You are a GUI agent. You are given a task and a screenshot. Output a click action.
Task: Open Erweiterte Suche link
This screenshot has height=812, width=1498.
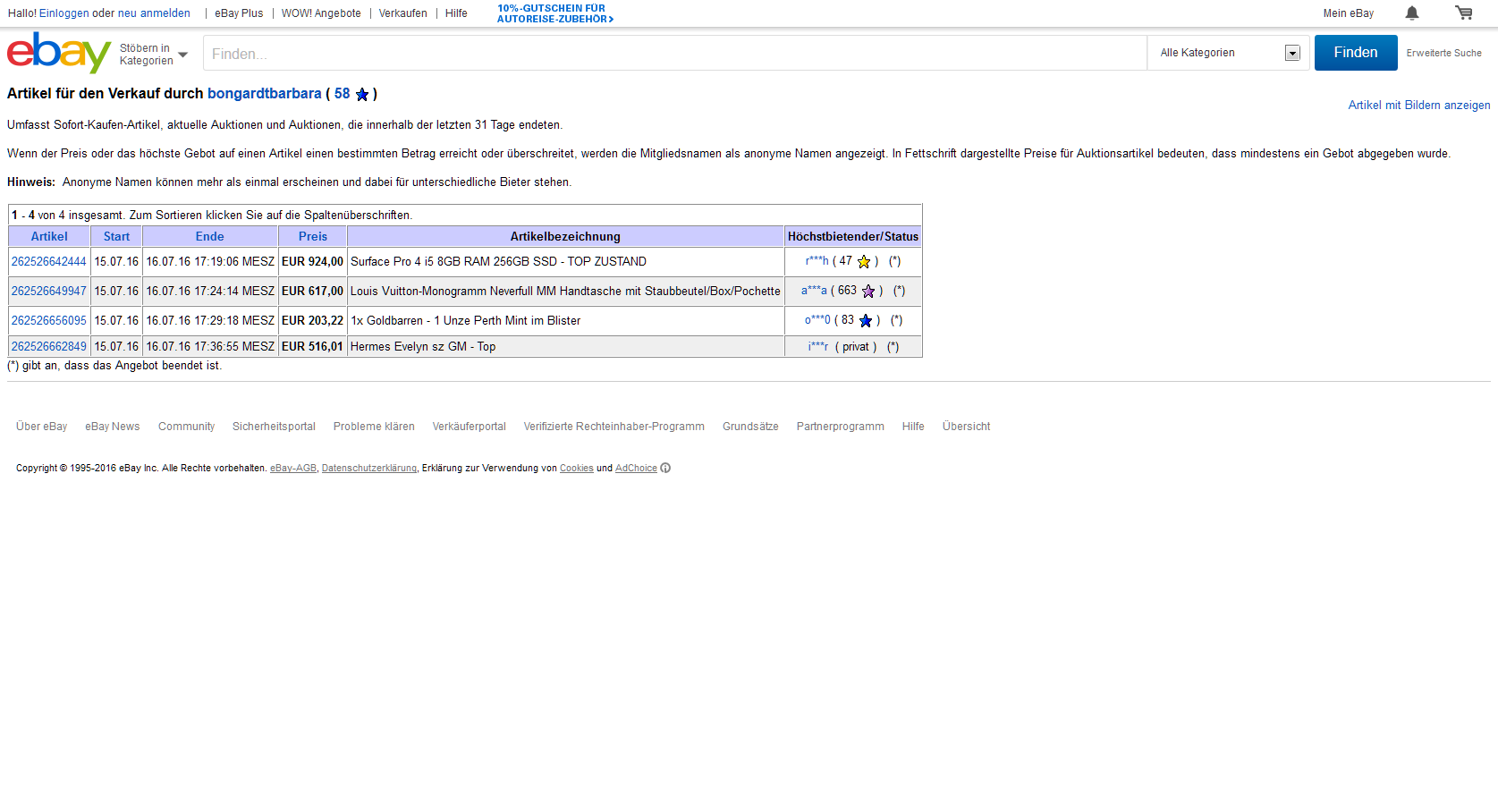(1443, 54)
